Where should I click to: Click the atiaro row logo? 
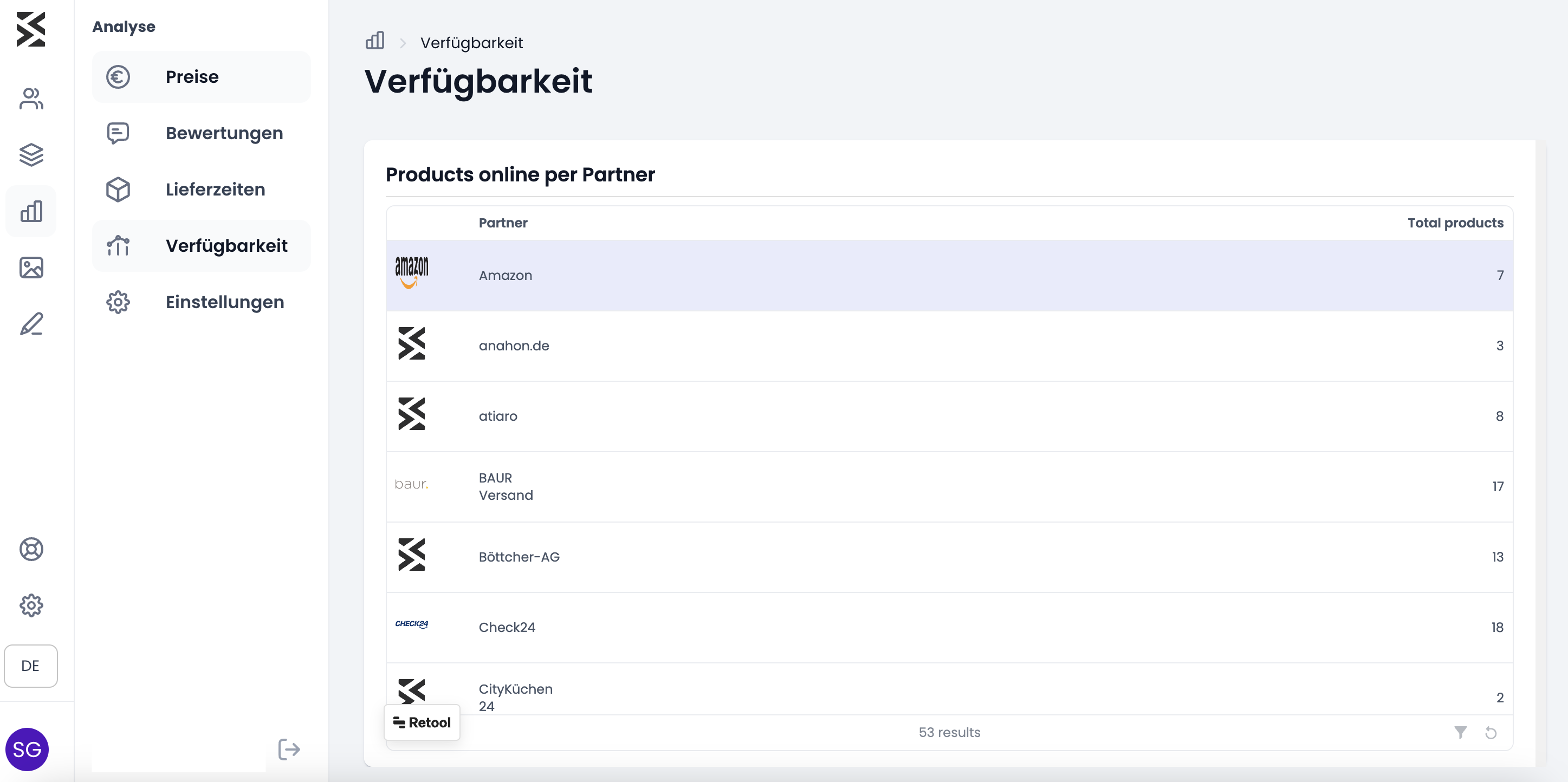click(x=411, y=414)
